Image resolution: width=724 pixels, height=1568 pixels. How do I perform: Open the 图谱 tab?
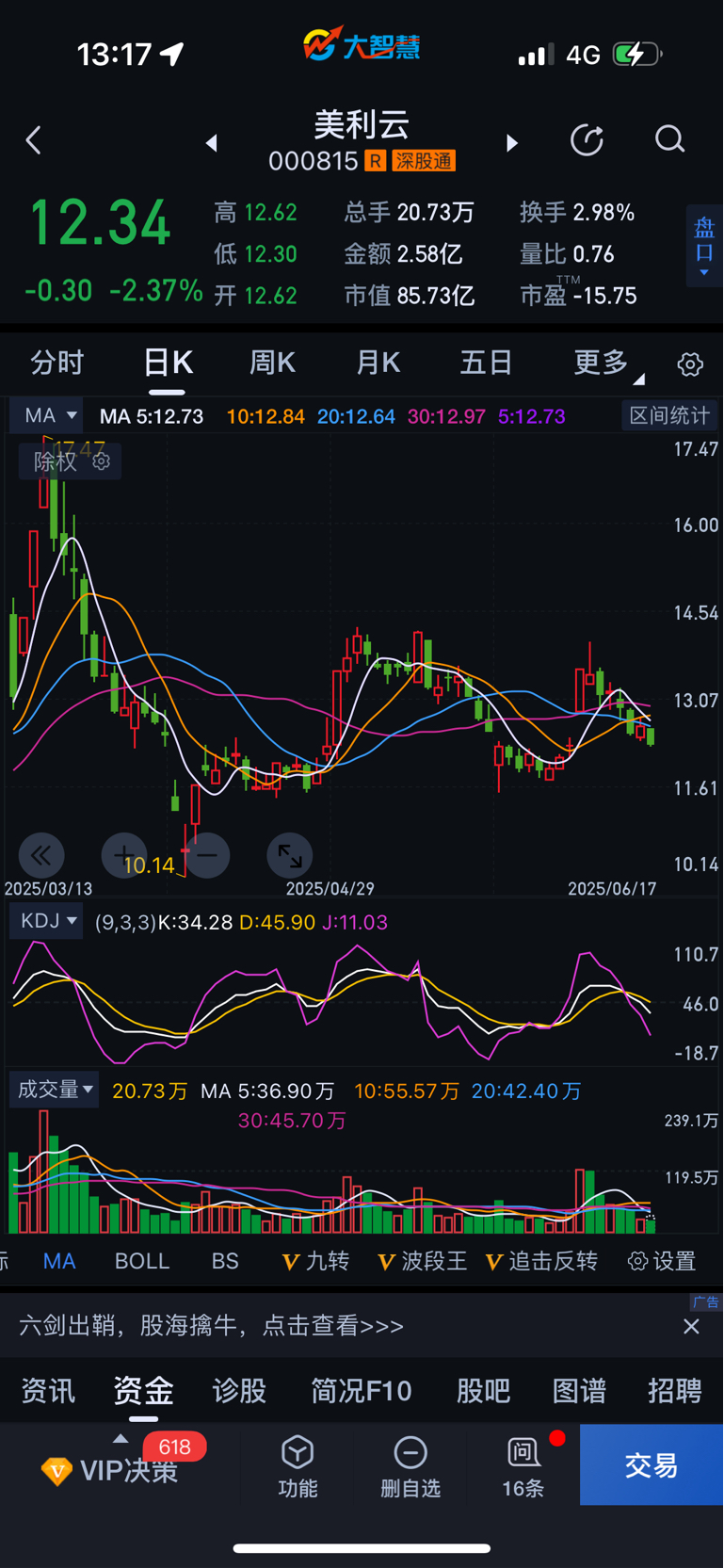click(579, 1391)
